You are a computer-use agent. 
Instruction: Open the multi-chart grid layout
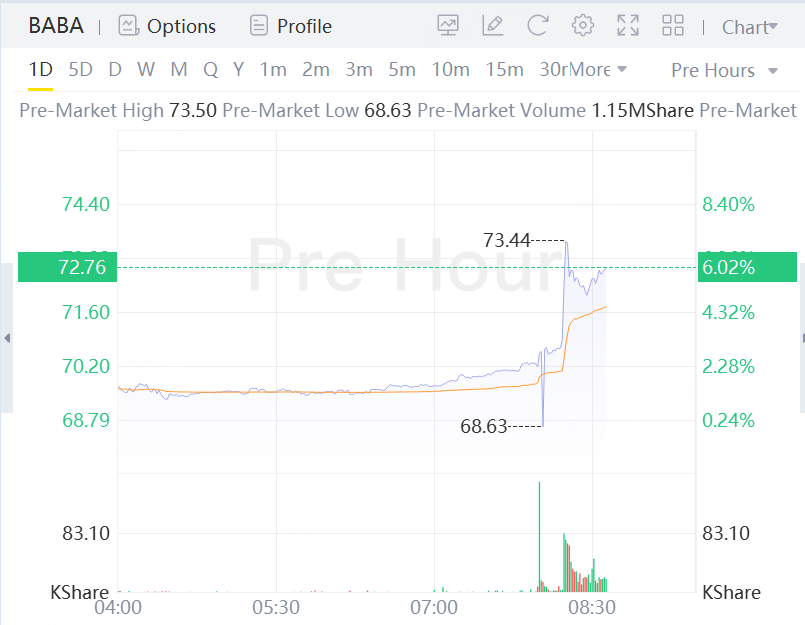(673, 26)
